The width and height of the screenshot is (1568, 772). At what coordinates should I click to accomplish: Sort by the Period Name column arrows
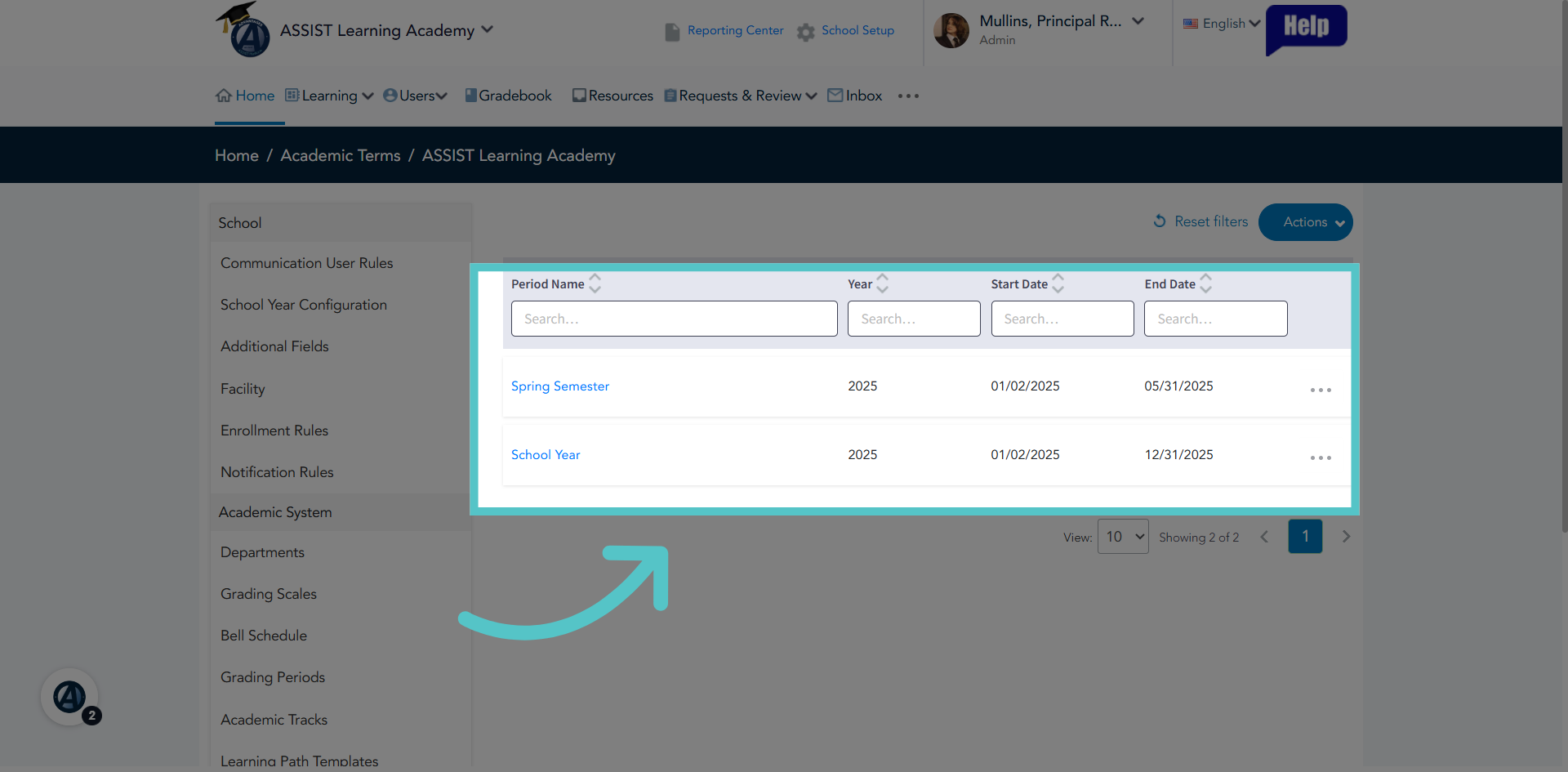[x=595, y=283]
